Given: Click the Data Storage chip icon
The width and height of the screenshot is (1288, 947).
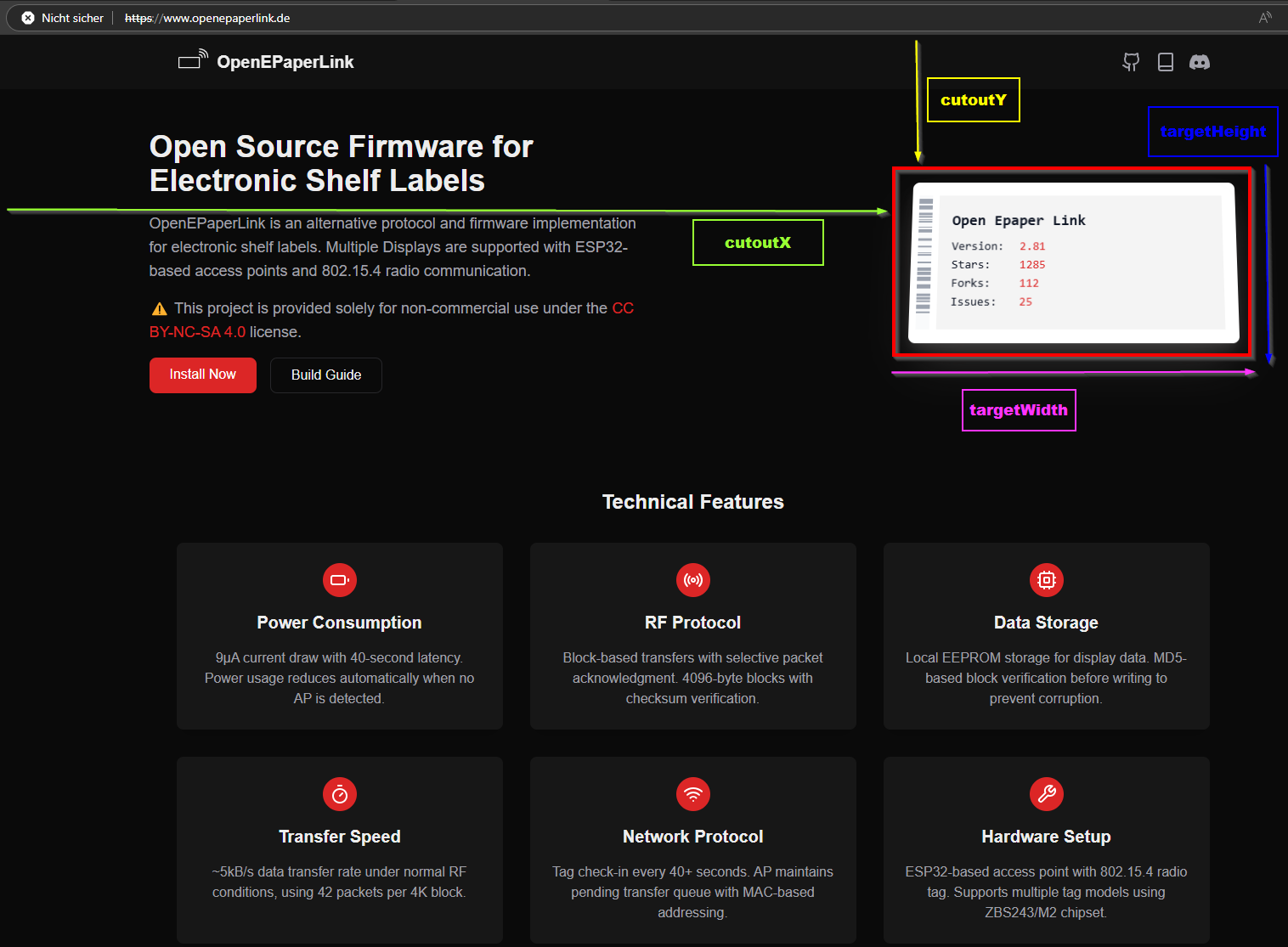Looking at the screenshot, I should coord(1047,580).
